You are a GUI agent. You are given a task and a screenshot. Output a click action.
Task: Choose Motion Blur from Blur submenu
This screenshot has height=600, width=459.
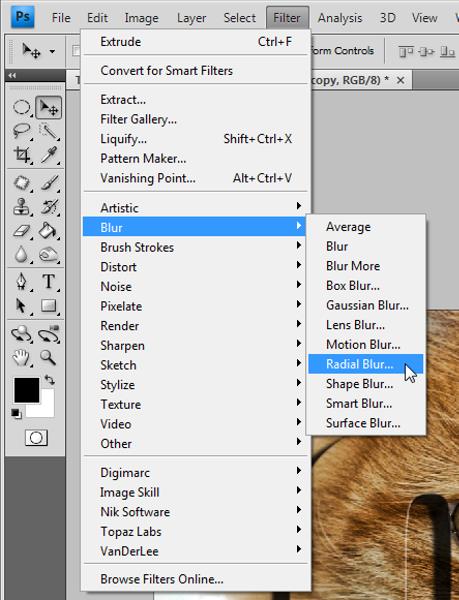pyautogui.click(x=366, y=344)
